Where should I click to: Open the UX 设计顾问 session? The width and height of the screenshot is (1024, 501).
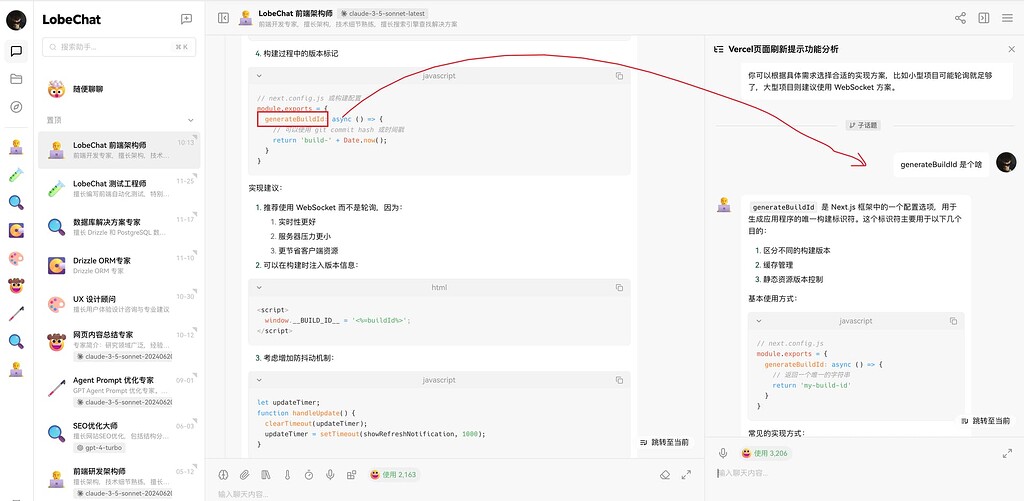119,304
